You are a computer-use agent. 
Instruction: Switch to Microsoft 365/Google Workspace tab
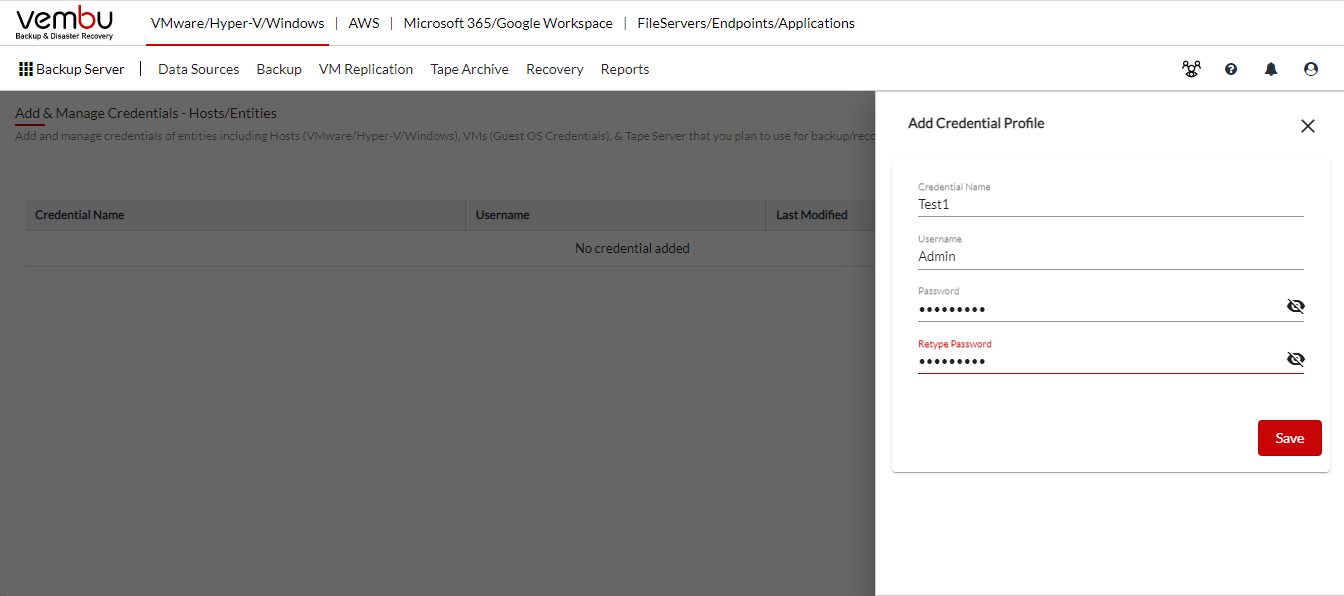click(x=508, y=23)
